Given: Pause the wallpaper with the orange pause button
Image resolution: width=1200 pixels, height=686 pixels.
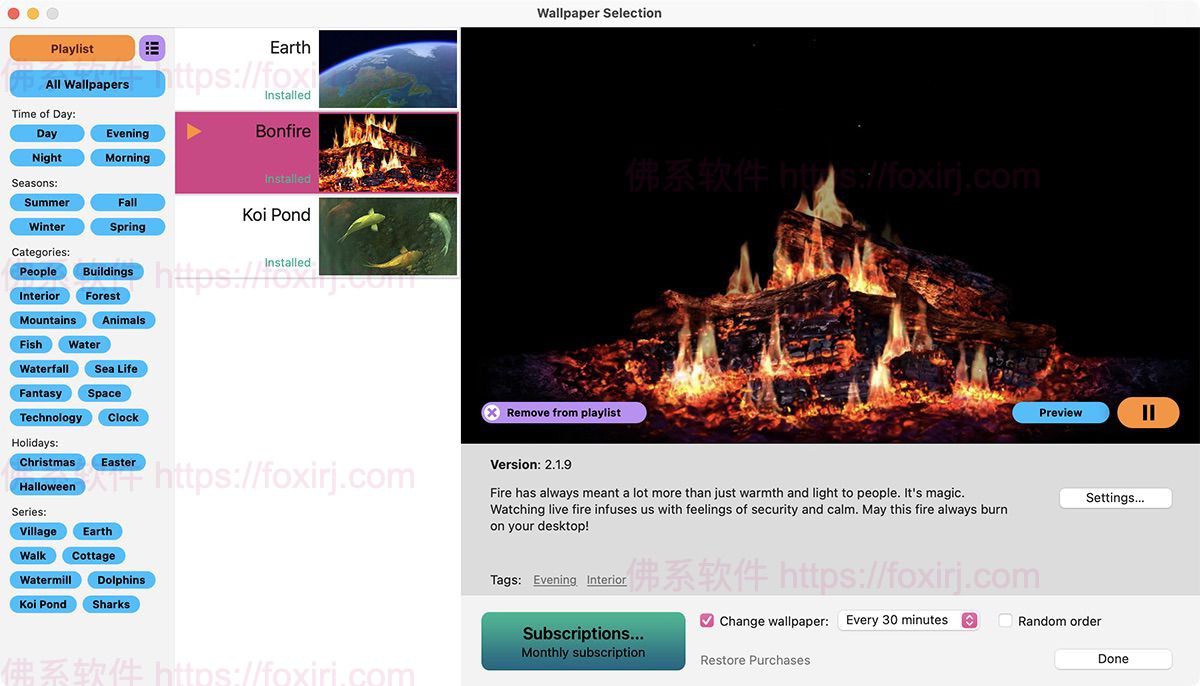Looking at the screenshot, I should pos(1148,412).
